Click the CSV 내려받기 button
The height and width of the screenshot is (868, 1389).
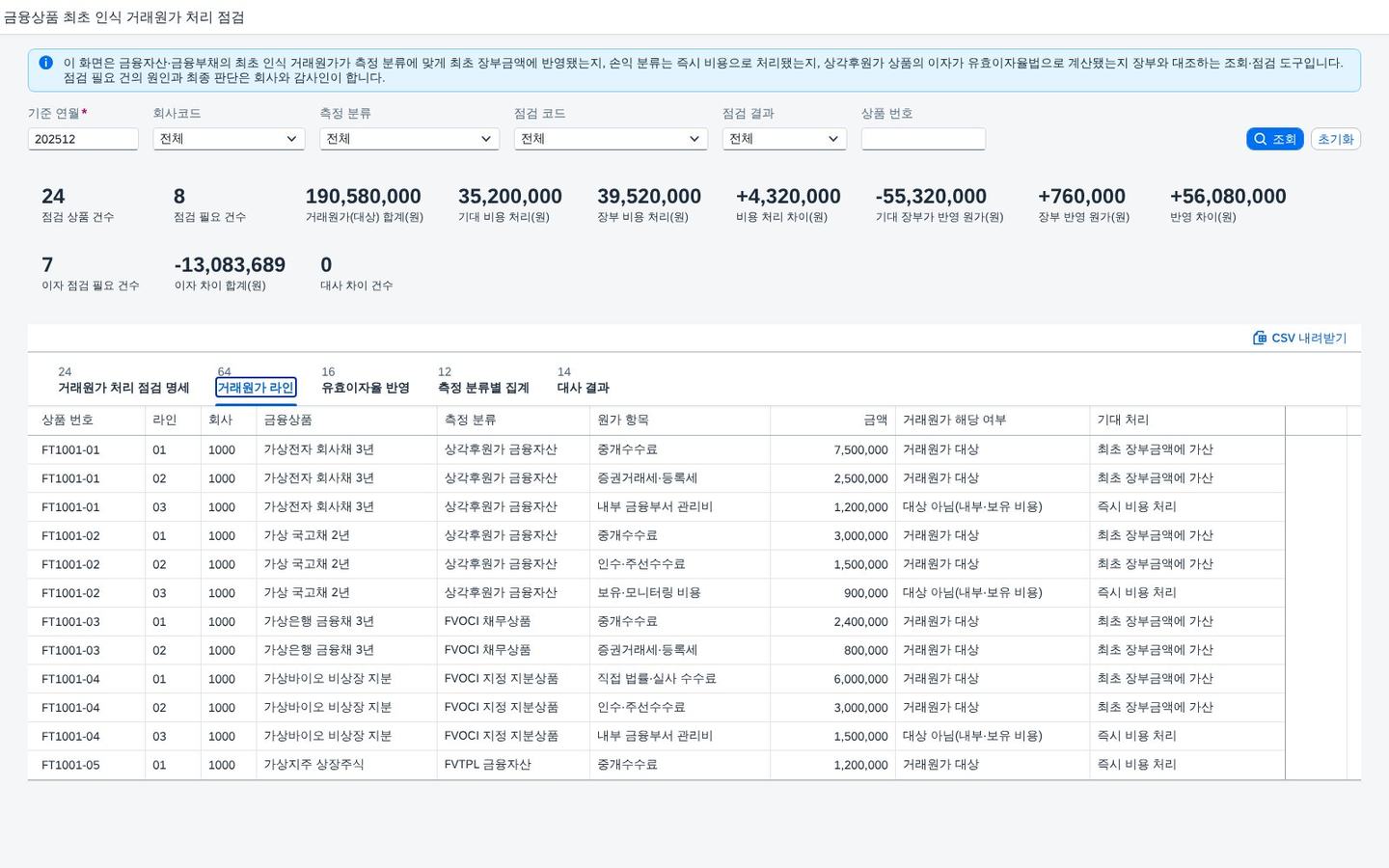(1299, 338)
